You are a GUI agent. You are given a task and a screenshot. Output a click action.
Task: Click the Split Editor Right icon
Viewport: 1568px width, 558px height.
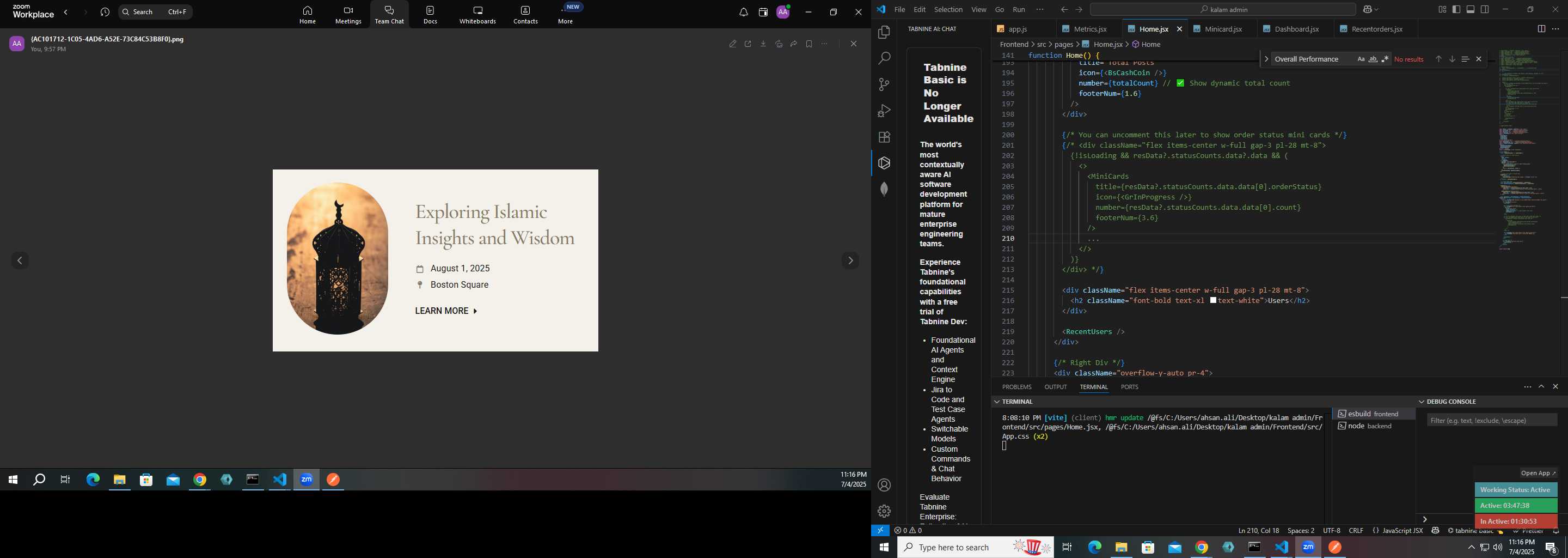point(1541,29)
